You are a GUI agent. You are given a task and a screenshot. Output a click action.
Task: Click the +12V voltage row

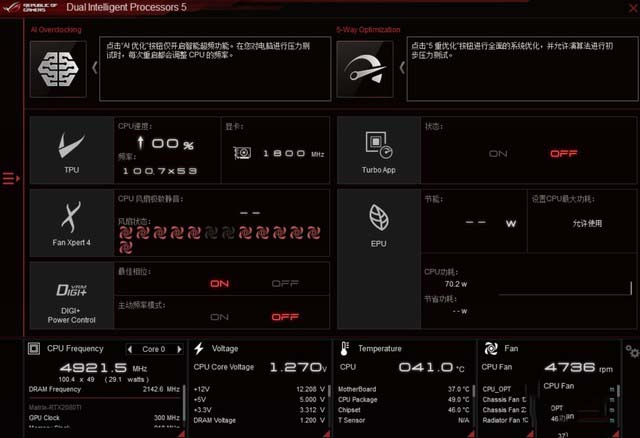259,389
